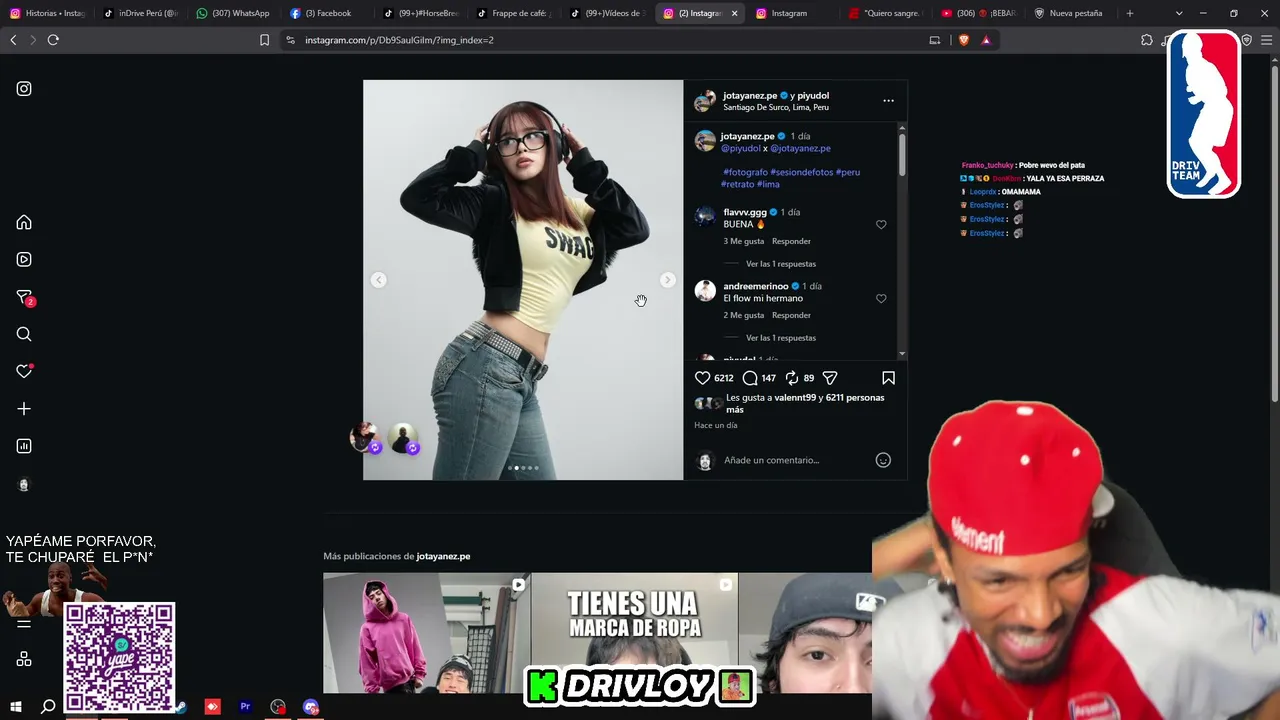The image size is (1280, 720).
Task: Click the comments scroll down arrow
Action: (902, 354)
